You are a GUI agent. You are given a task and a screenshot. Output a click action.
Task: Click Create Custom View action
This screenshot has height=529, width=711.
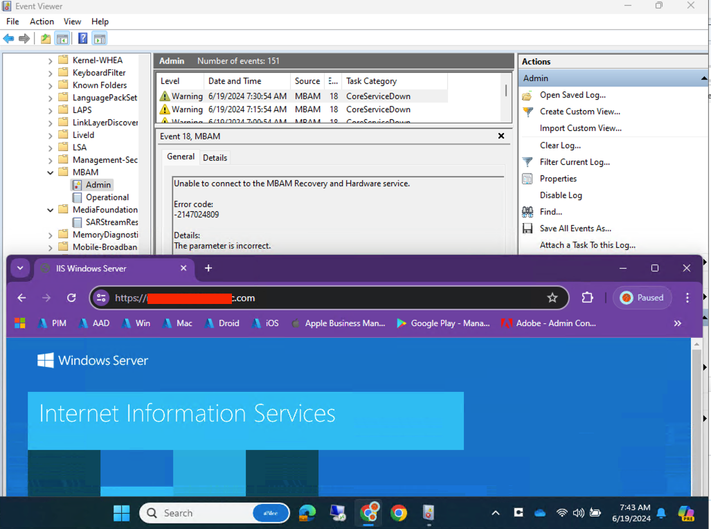580,112
